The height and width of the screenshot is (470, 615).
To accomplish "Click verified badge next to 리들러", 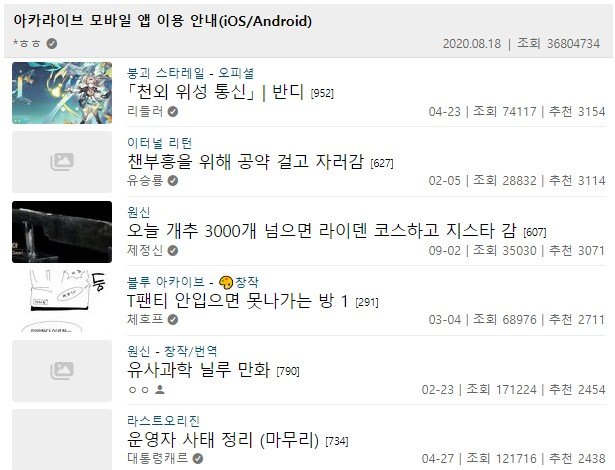I will click(173, 112).
